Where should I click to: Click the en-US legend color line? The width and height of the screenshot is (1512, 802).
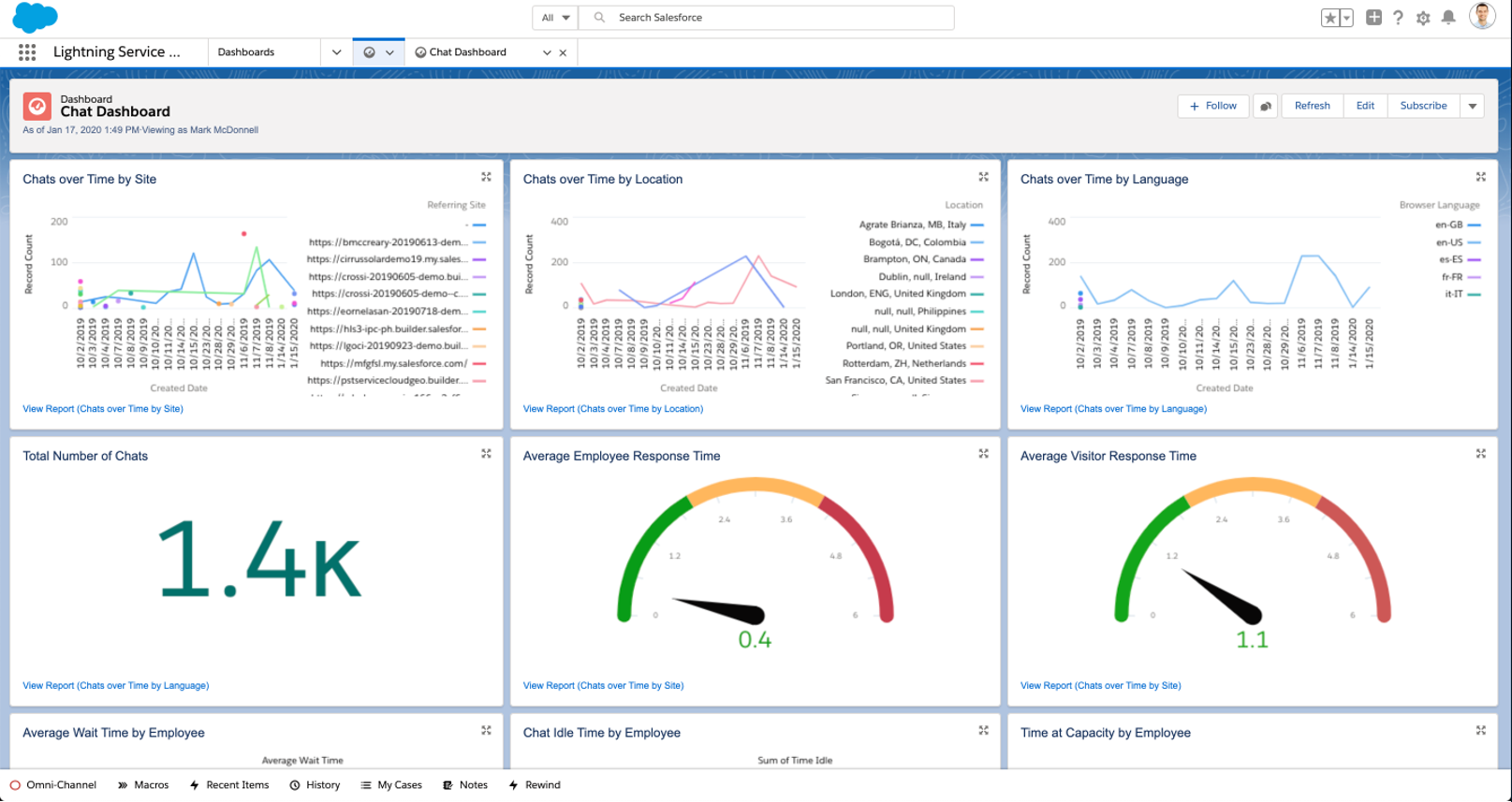point(1474,242)
